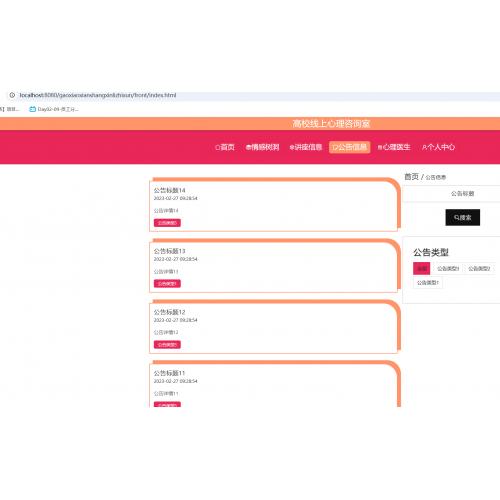Open the 情感 nav item next to 首页
500x500 pixels.
pos(262,147)
